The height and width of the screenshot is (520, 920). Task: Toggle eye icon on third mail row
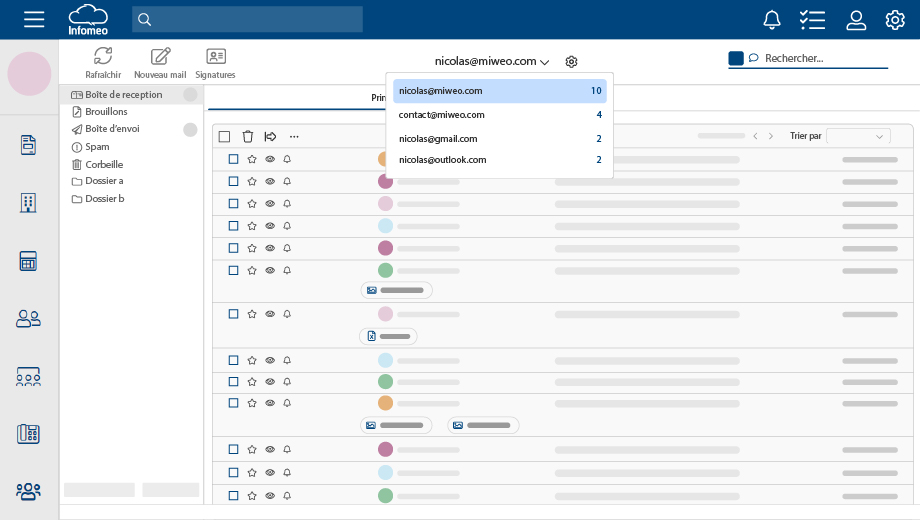pos(270,204)
